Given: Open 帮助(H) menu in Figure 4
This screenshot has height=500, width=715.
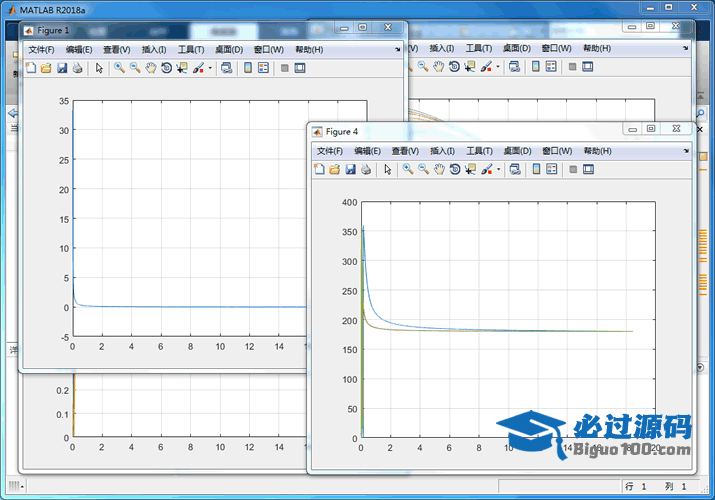Looking at the screenshot, I should (x=598, y=151).
